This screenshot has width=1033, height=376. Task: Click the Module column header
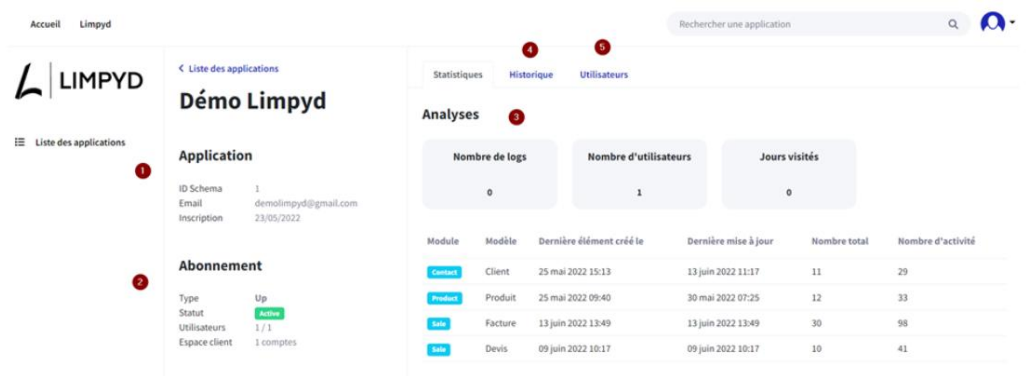point(443,242)
